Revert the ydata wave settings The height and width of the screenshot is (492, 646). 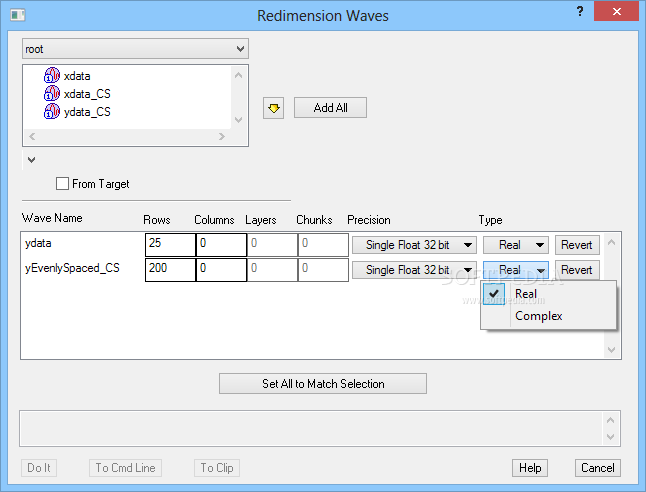(x=577, y=245)
